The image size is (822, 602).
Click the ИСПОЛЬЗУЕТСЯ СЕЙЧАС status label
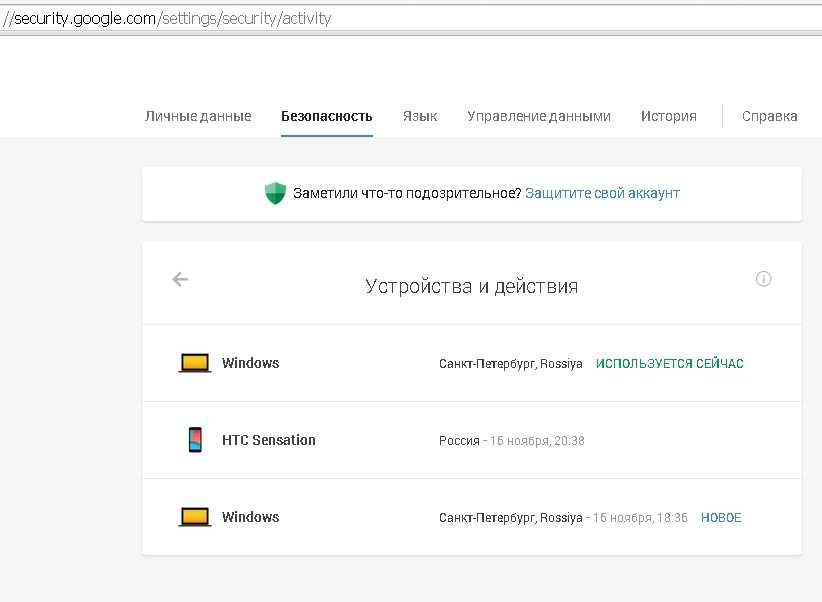click(x=669, y=364)
